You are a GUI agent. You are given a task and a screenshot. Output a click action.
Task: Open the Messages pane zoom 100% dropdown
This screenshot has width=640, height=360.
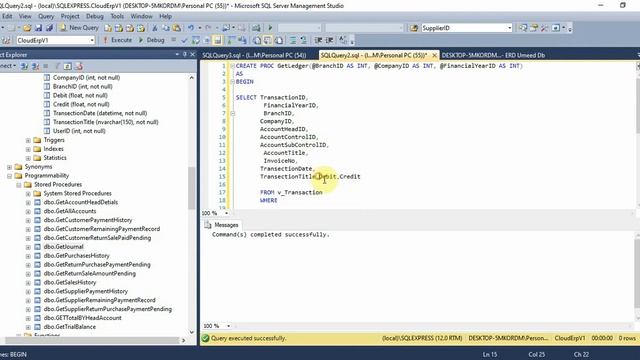click(x=228, y=326)
